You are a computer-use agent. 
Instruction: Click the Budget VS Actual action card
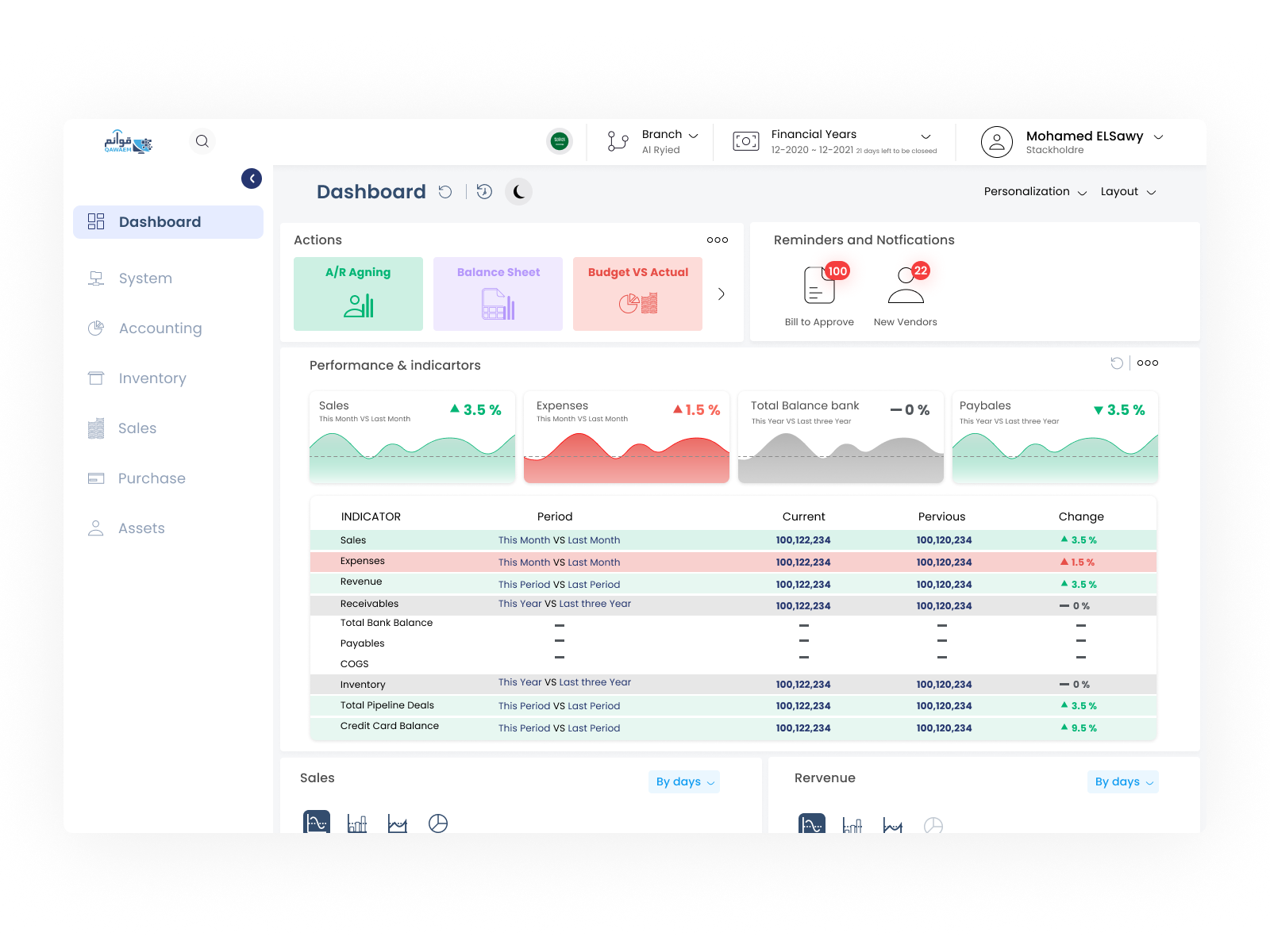(x=637, y=294)
